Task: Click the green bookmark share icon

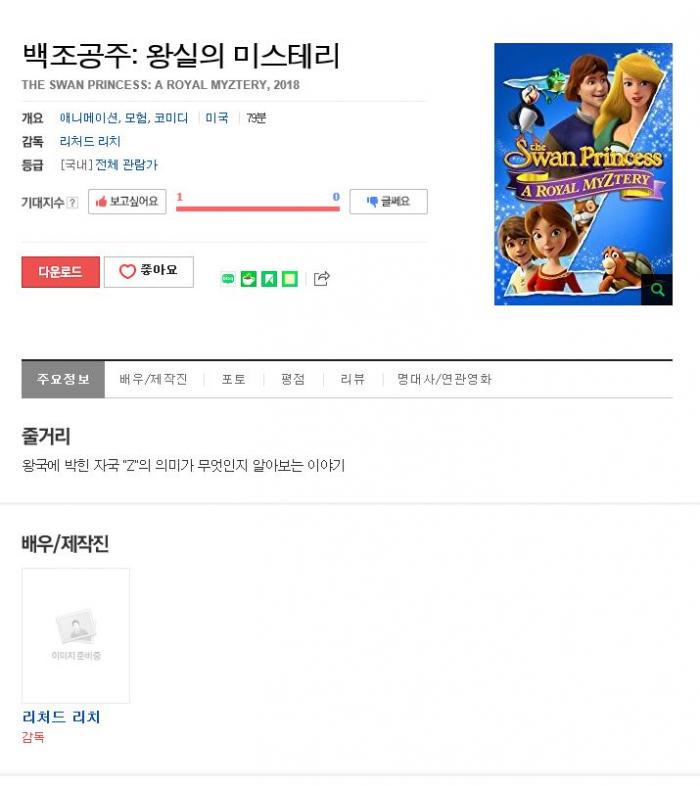Action: pyautogui.click(x=269, y=279)
